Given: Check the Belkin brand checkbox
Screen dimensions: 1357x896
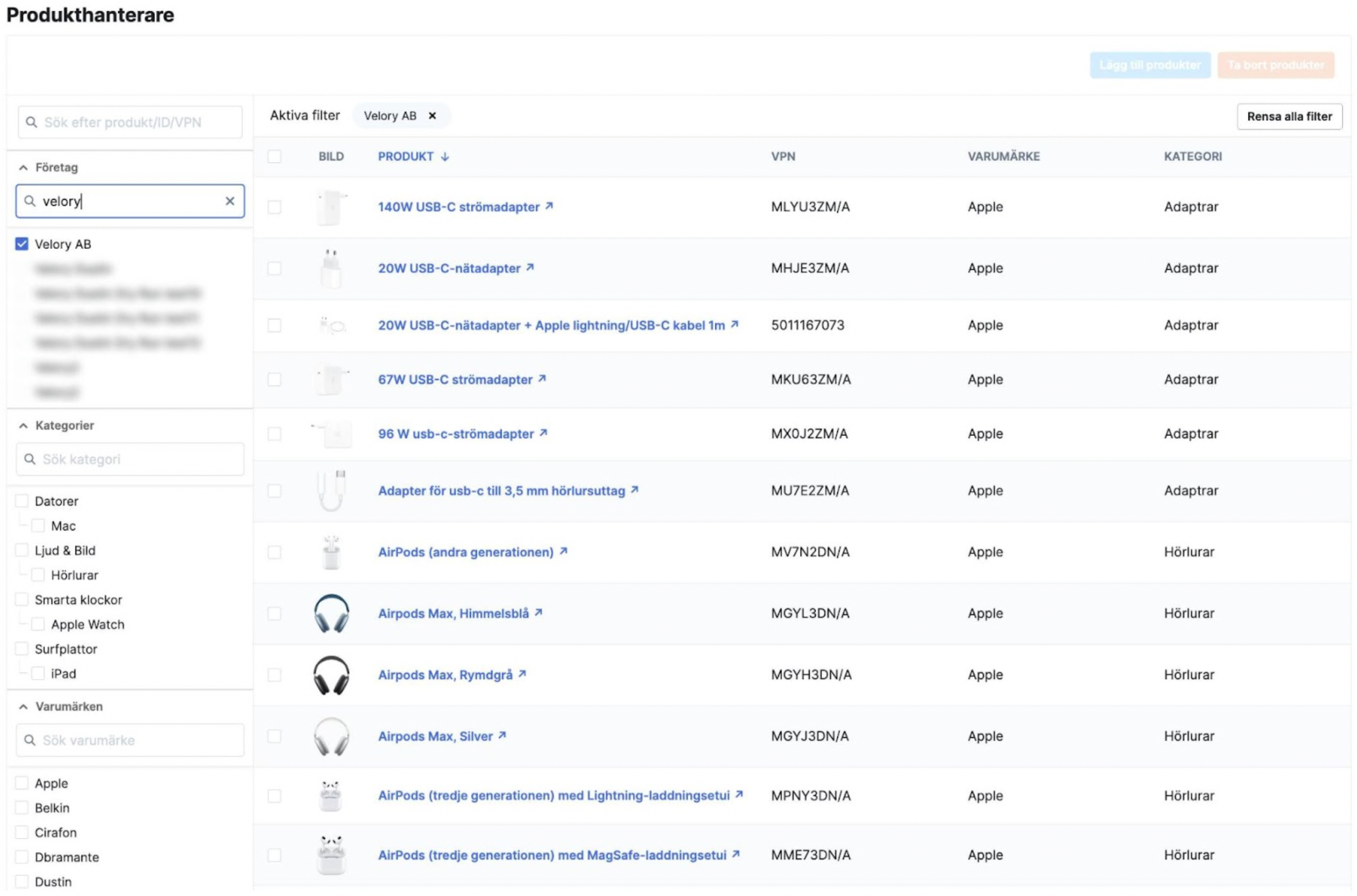Looking at the screenshot, I should (x=22, y=808).
